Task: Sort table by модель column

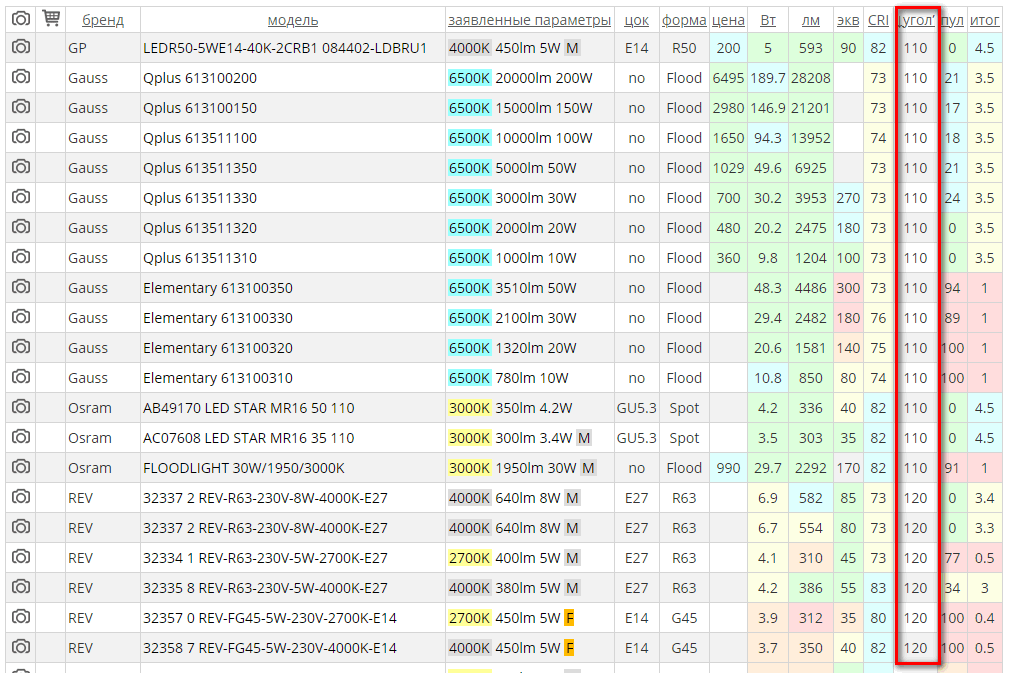Action: [x=293, y=21]
